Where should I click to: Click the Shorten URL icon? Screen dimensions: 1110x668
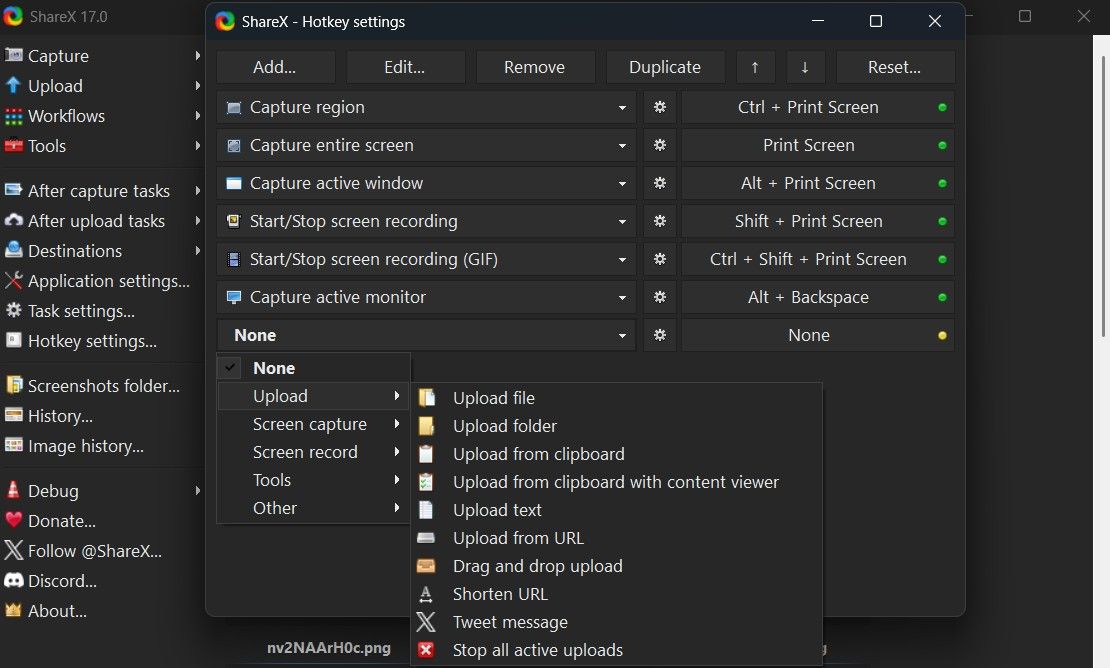click(x=426, y=594)
